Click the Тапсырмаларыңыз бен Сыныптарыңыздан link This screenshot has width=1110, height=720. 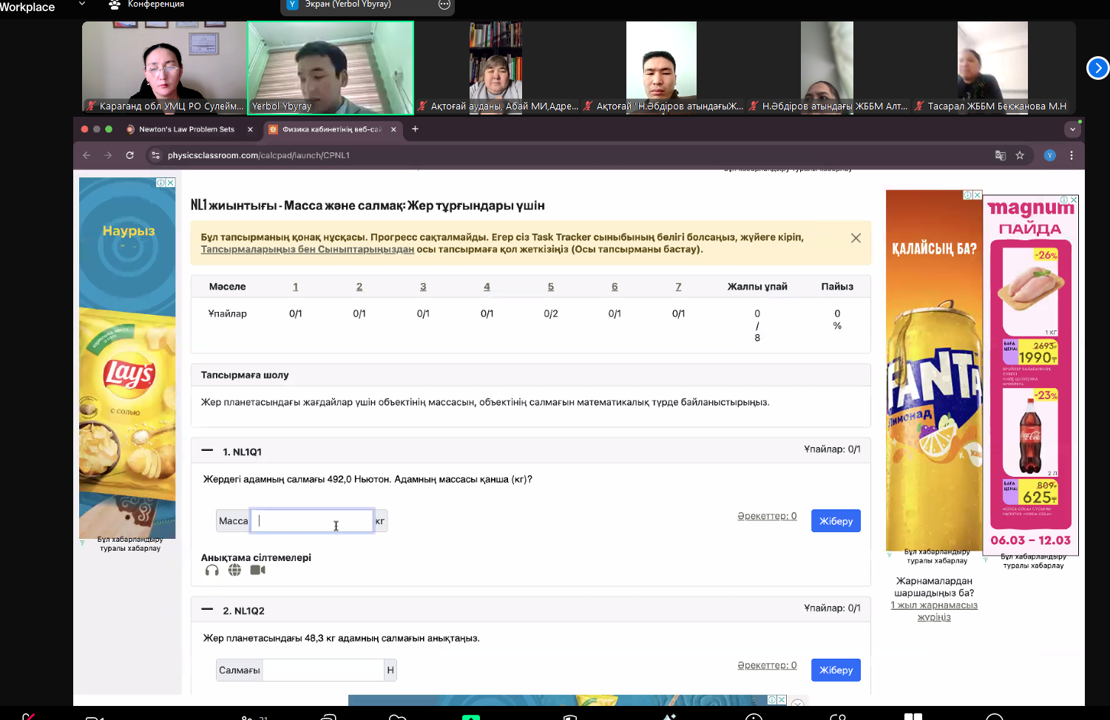307,249
